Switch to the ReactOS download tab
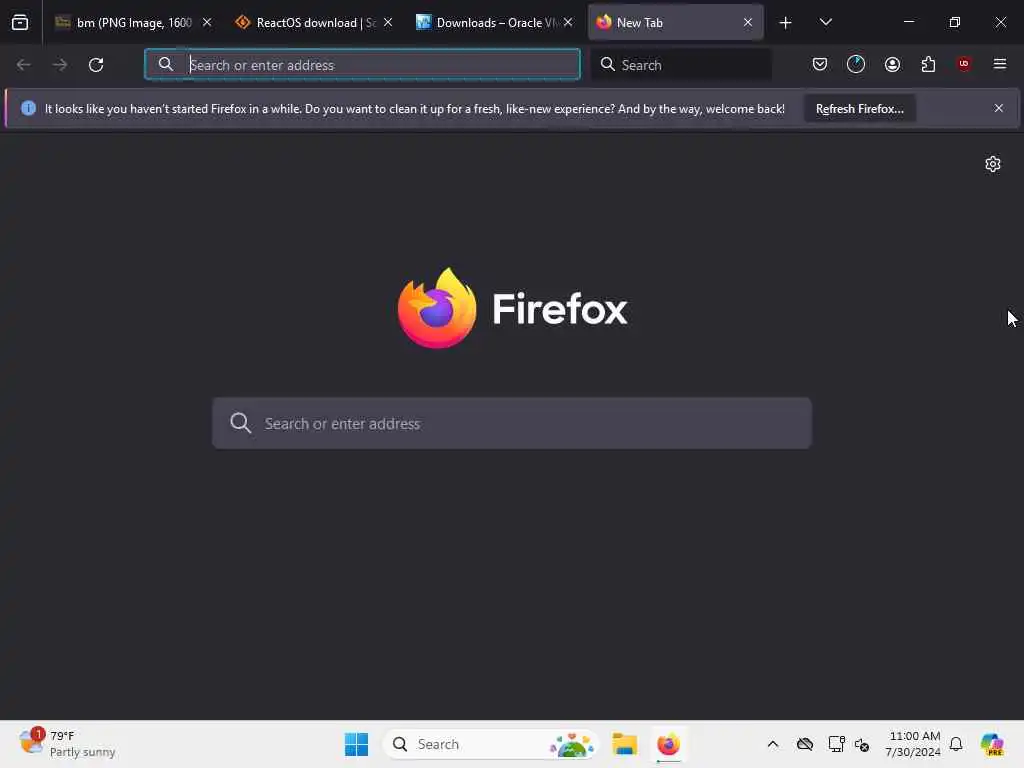Viewport: 1024px width, 768px height. (315, 22)
